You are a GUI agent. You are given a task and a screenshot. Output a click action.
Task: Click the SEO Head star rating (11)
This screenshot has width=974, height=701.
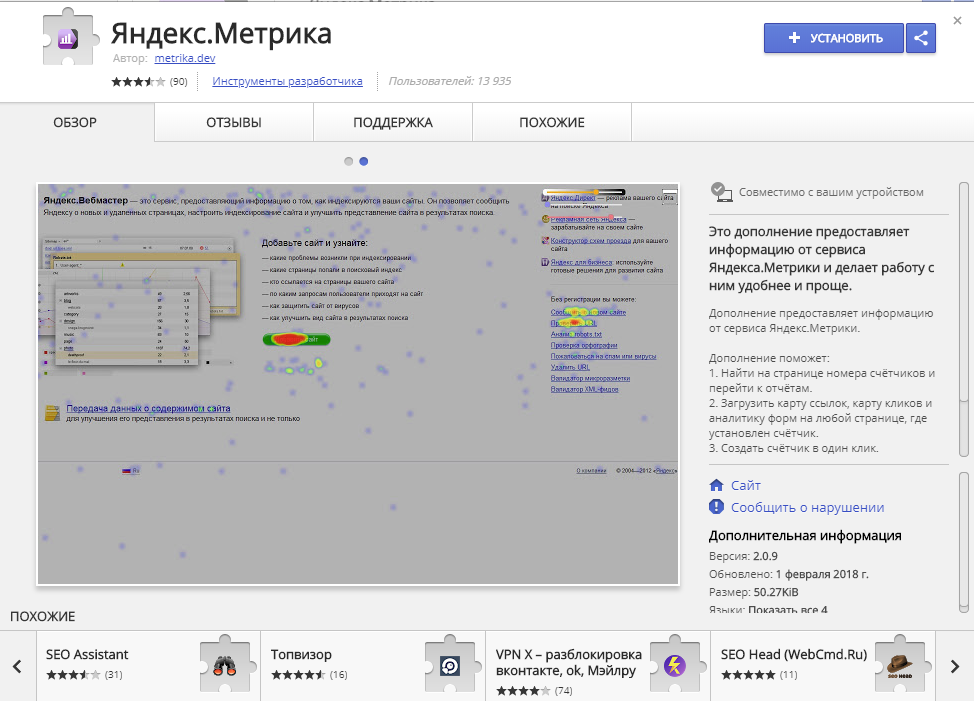pos(758,675)
